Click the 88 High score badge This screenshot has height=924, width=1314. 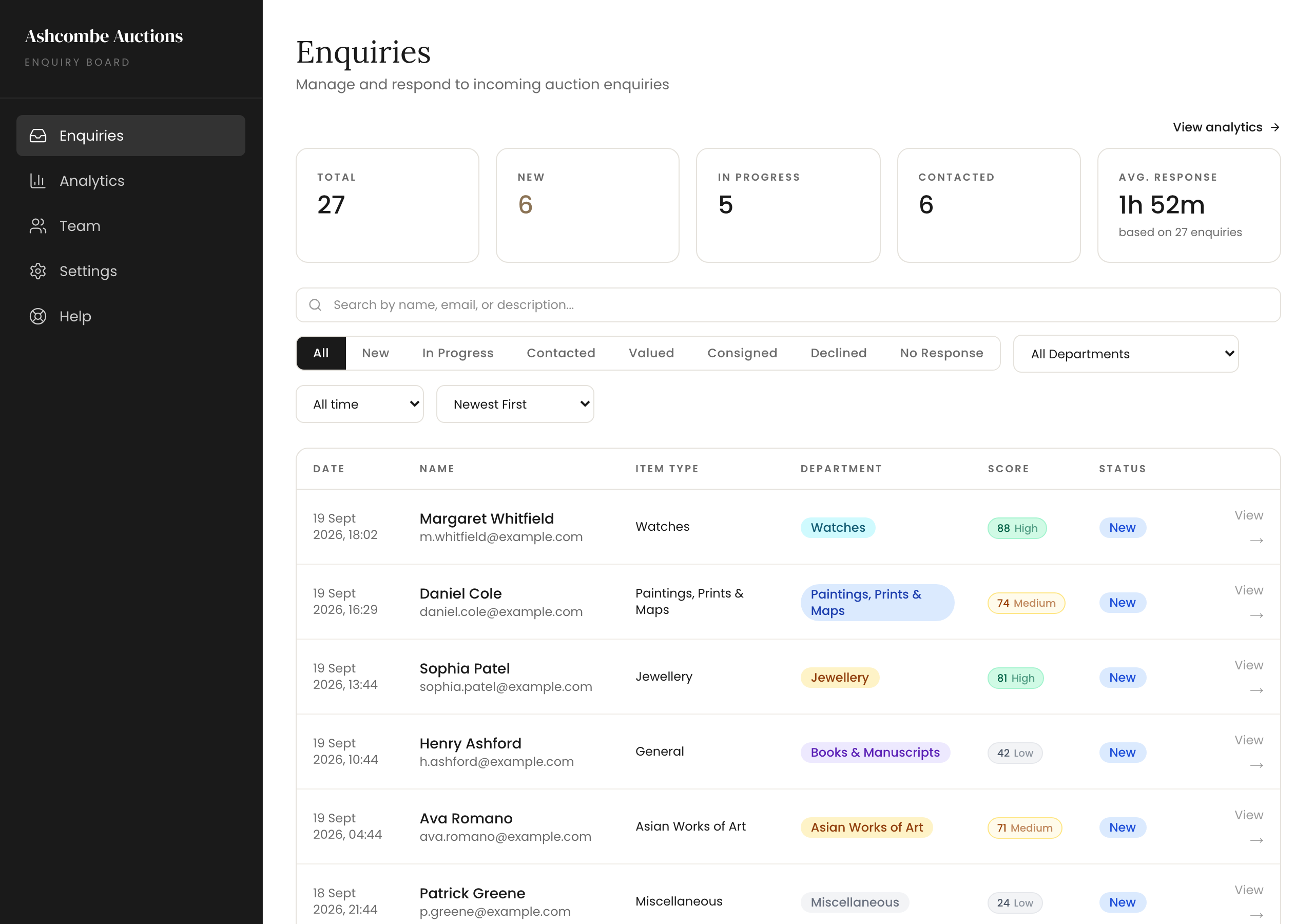tap(1017, 528)
